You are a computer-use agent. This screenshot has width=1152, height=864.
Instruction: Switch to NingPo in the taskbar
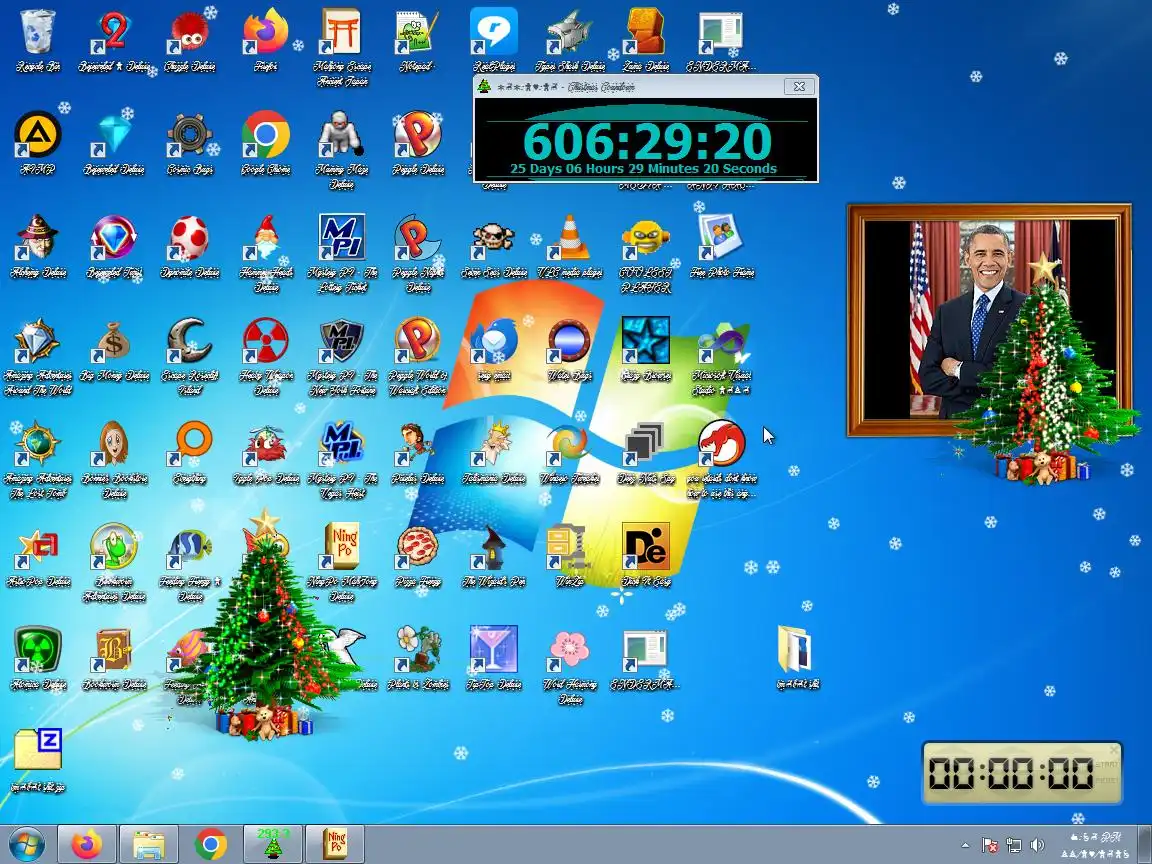pos(335,844)
